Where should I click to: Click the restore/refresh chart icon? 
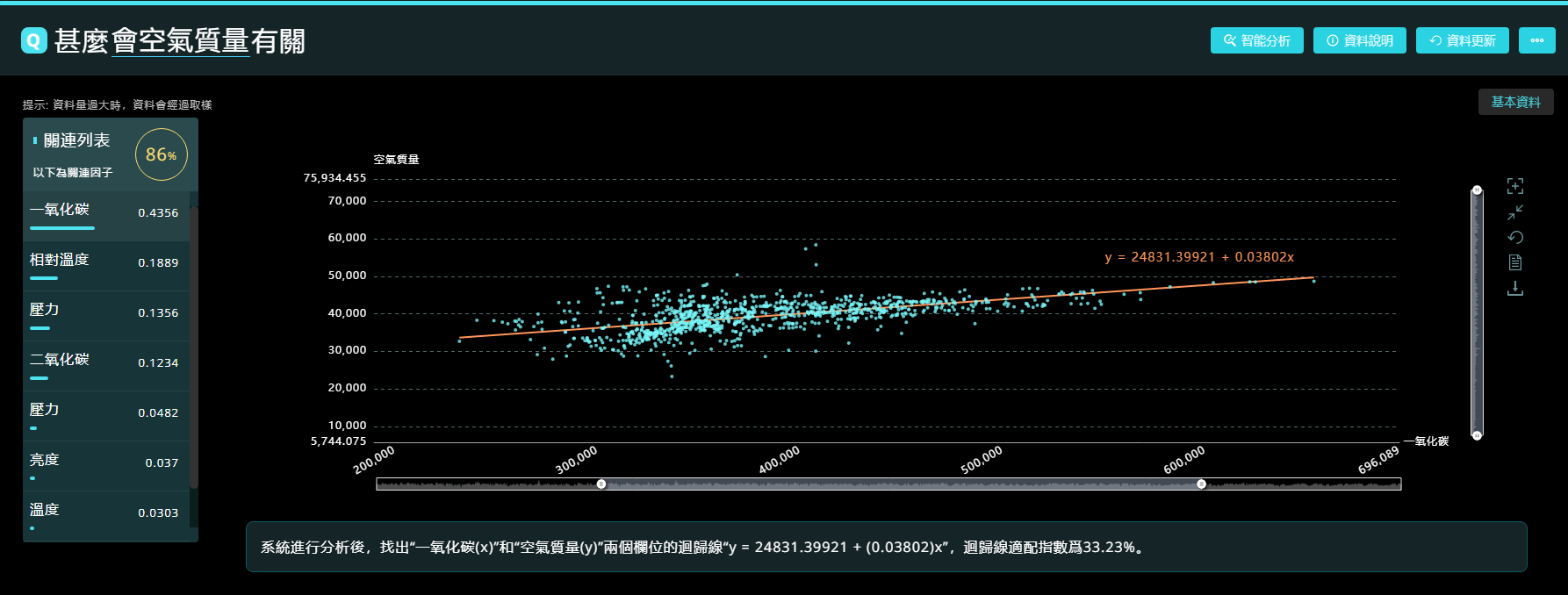coord(1515,238)
